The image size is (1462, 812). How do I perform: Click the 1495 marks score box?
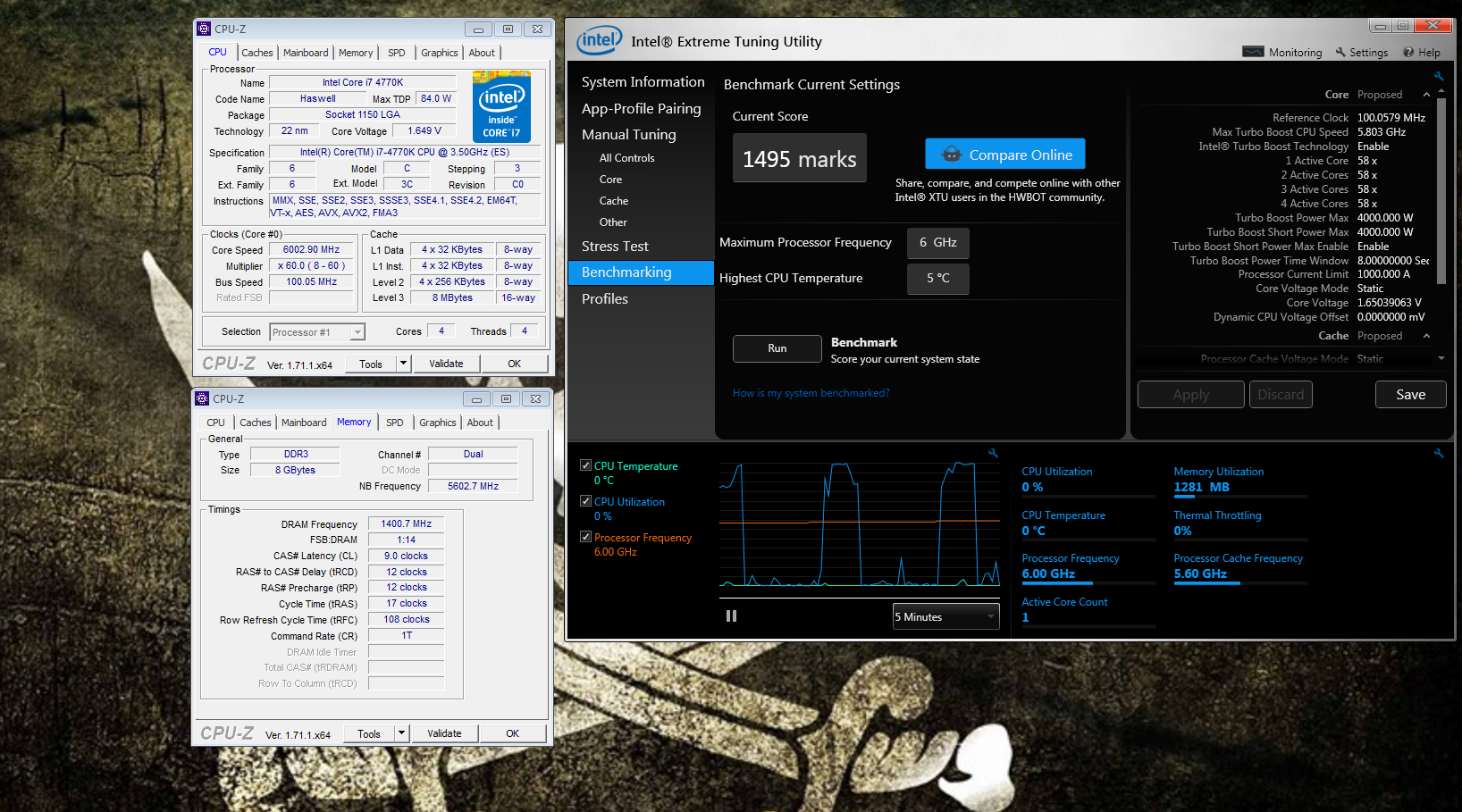(800, 158)
